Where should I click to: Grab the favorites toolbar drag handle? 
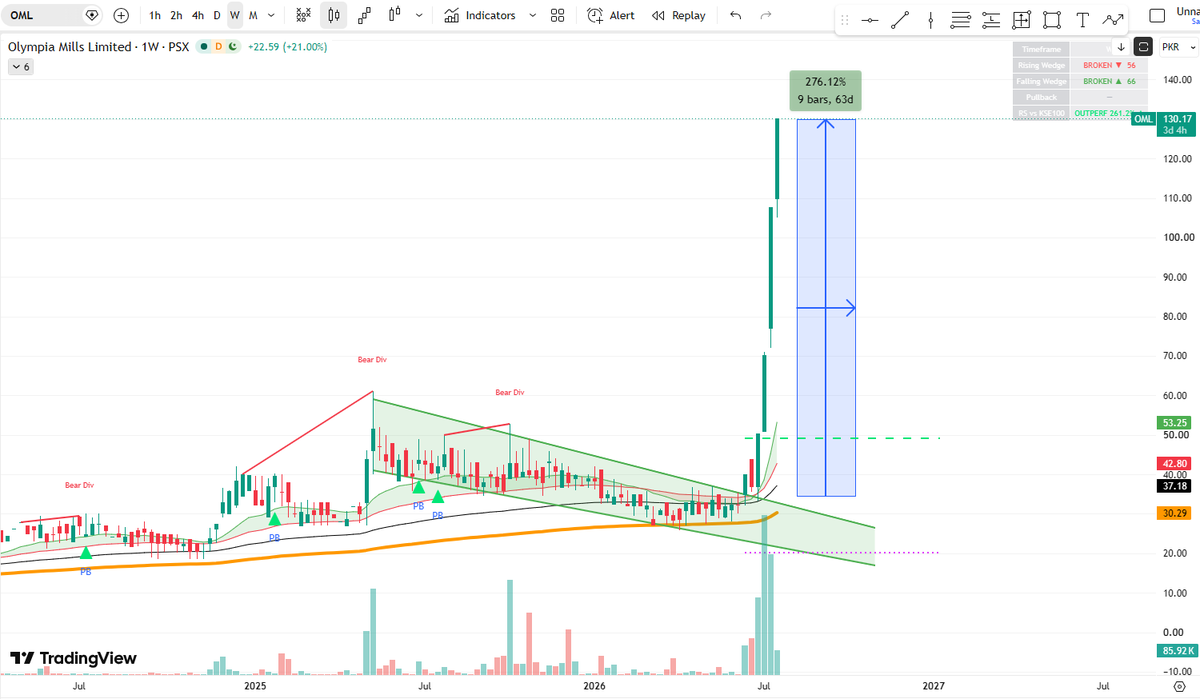point(845,20)
